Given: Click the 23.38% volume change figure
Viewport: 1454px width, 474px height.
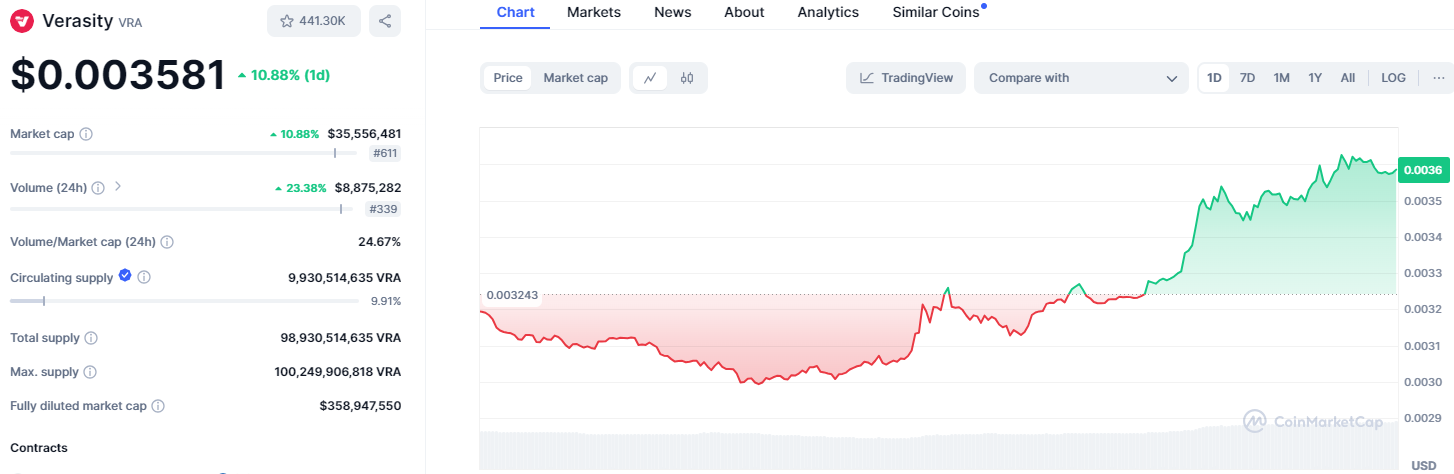Looking at the screenshot, I should [300, 188].
